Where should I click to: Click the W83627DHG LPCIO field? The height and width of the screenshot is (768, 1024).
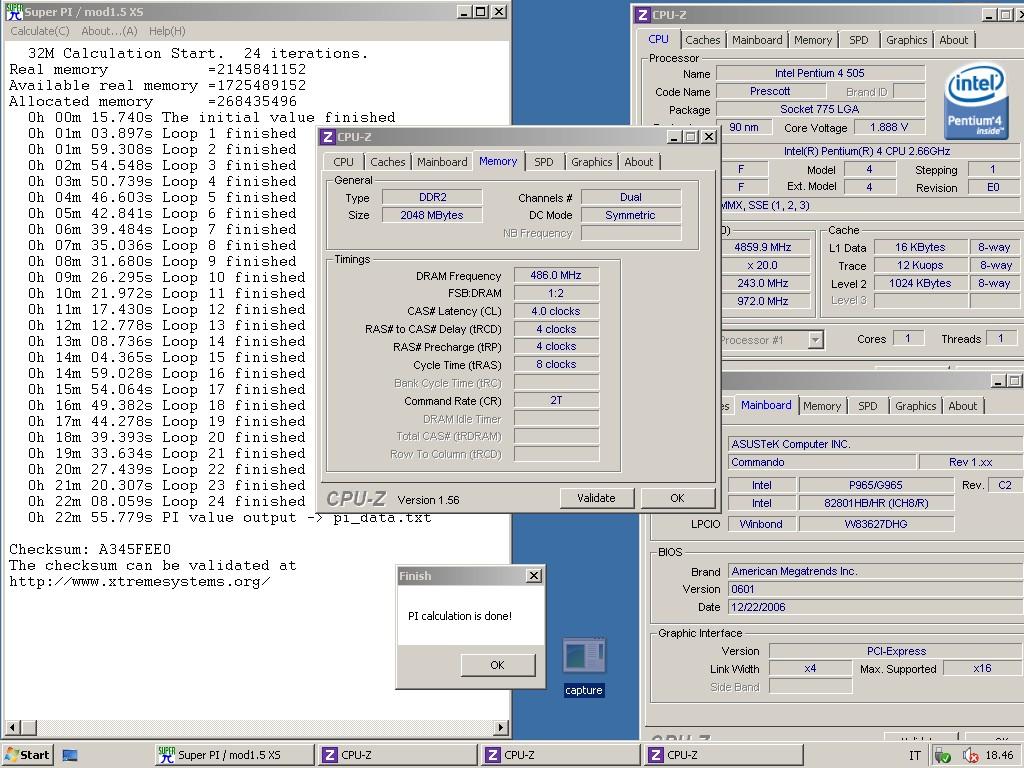[876, 524]
